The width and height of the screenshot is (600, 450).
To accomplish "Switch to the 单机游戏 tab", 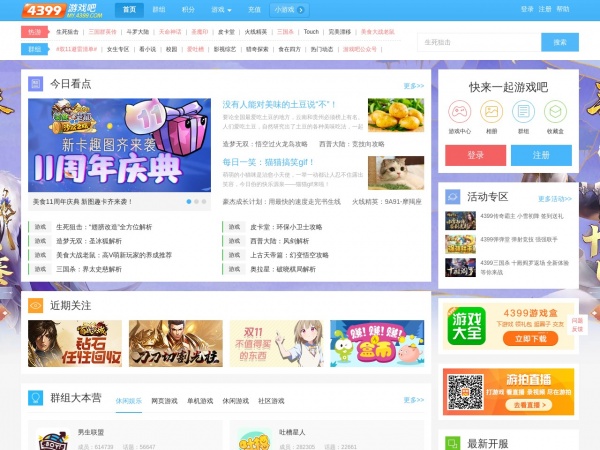I will coord(200,401).
